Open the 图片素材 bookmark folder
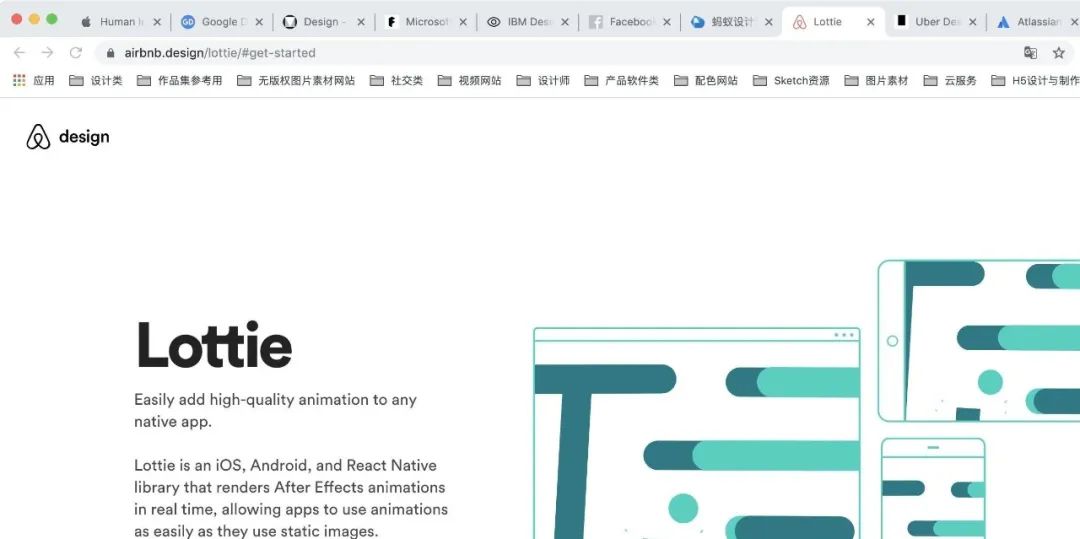 pos(876,81)
